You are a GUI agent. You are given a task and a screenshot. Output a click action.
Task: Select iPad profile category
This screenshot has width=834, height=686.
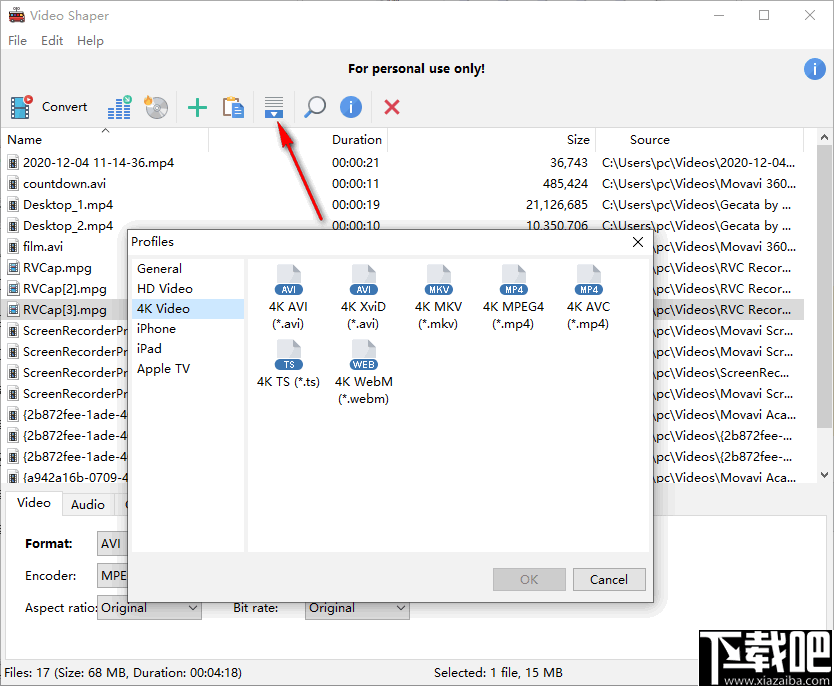coord(188,349)
